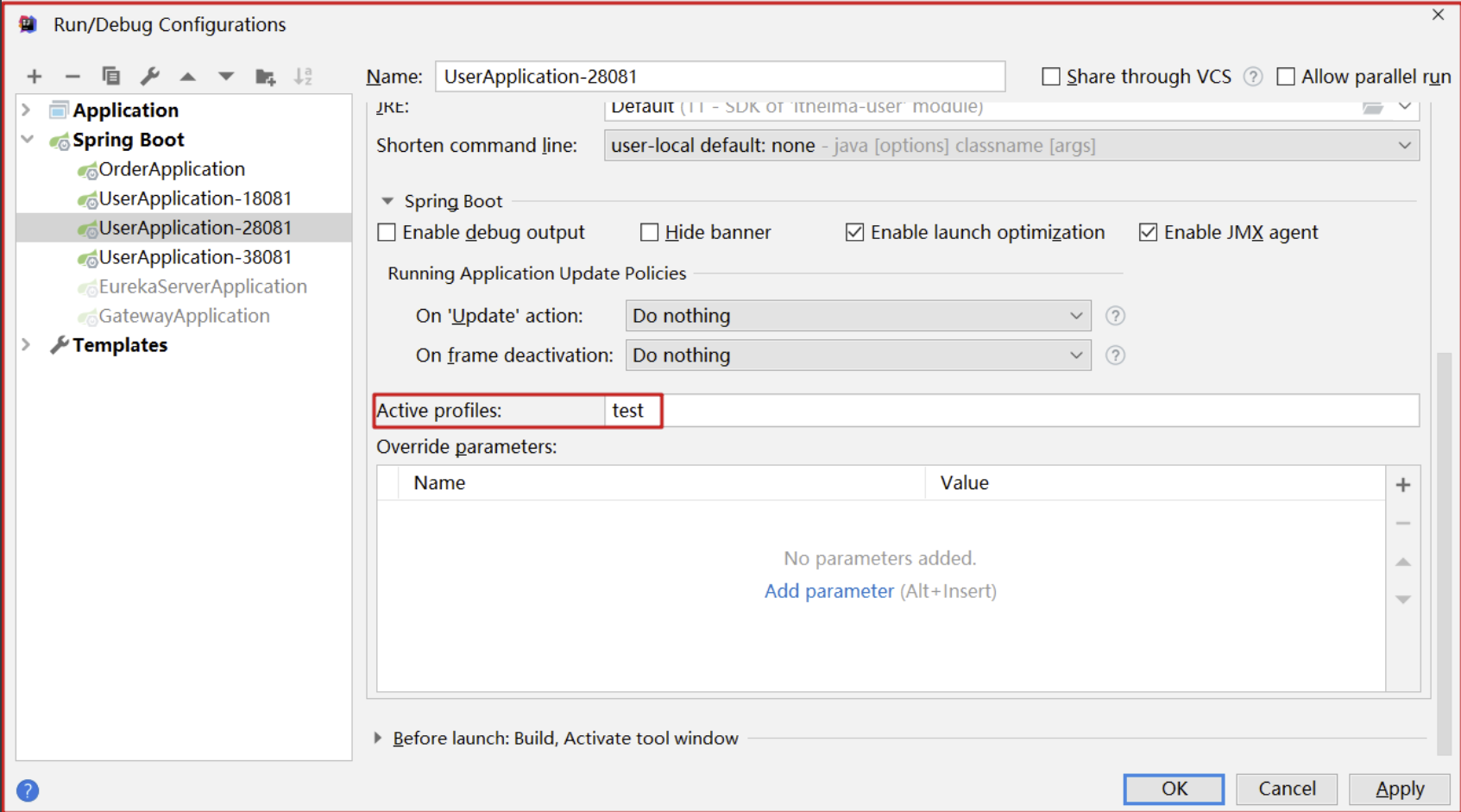Create new folder for configurations
Viewport: 1461px width, 812px height.
pos(266,77)
